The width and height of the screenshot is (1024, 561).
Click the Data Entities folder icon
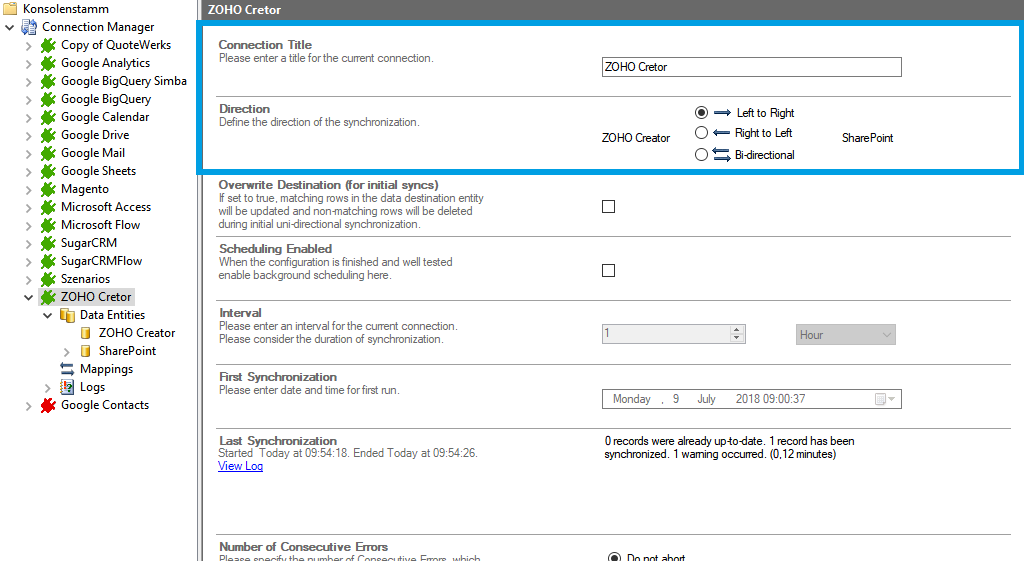click(67, 315)
